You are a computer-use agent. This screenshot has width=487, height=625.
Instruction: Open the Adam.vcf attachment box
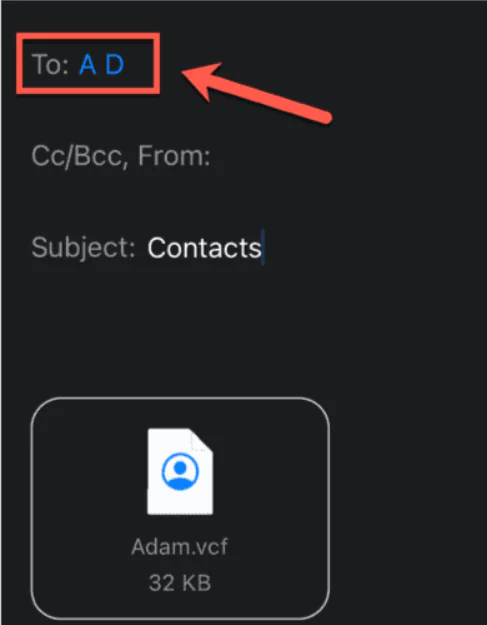(180, 508)
